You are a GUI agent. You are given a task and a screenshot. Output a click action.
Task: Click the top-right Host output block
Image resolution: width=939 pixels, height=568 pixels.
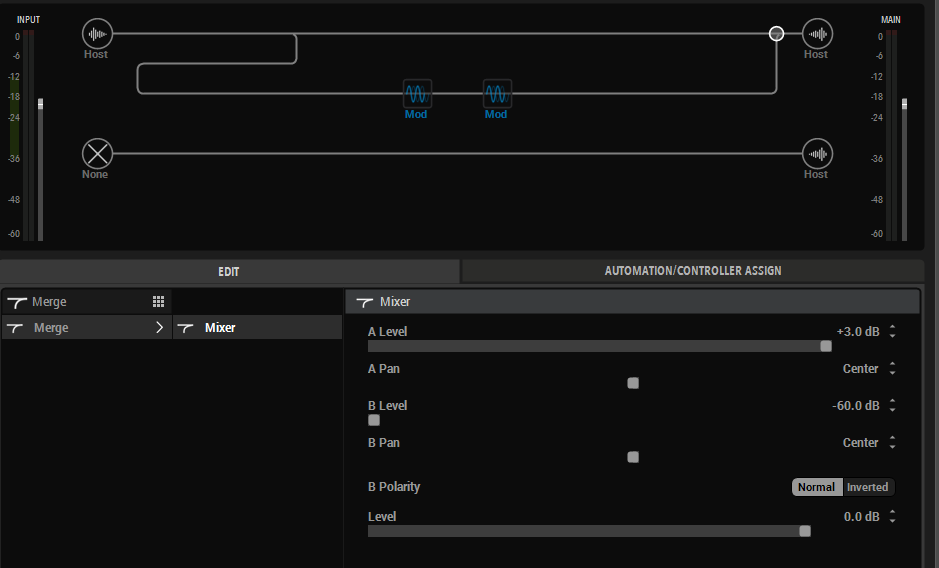[x=817, y=34]
